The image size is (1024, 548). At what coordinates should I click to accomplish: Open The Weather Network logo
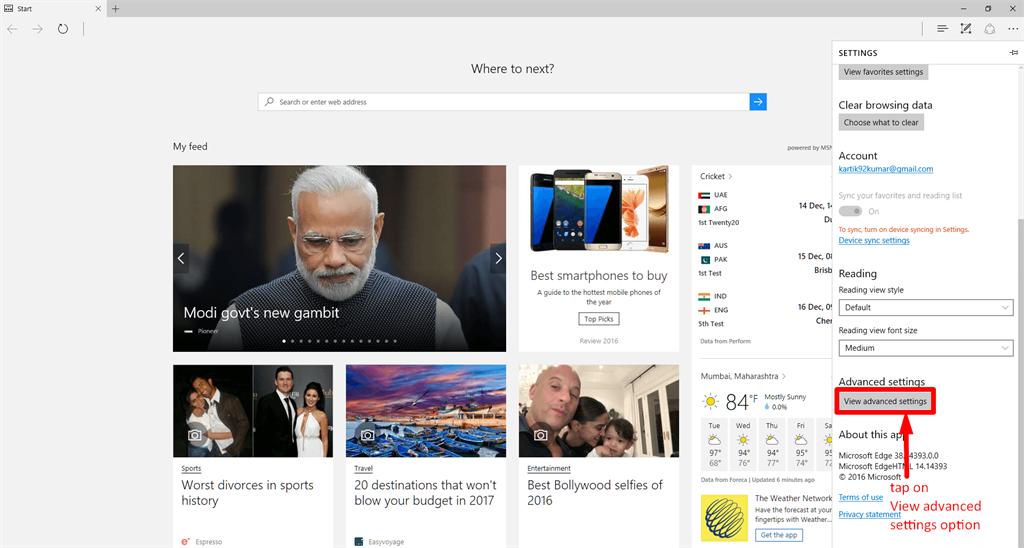[x=724, y=517]
